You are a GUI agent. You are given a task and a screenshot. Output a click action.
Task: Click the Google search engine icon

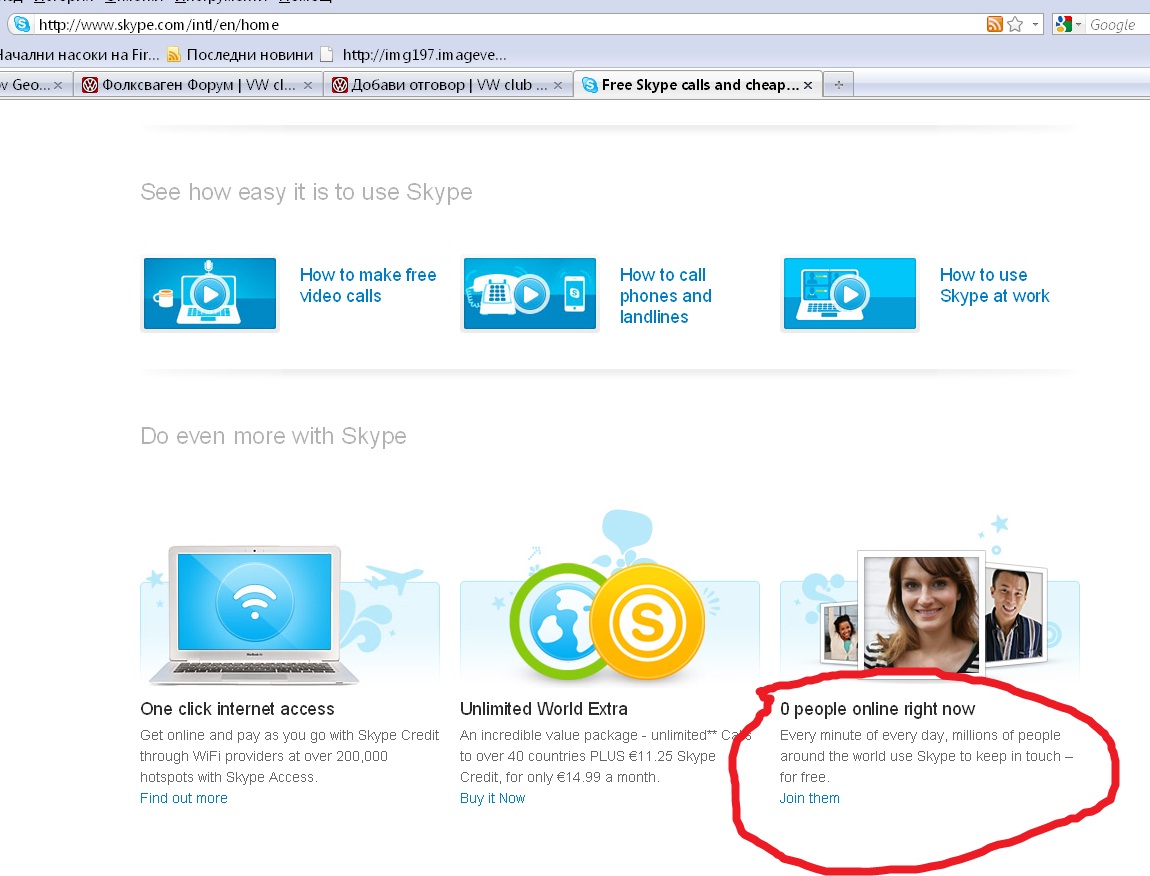click(x=1062, y=24)
